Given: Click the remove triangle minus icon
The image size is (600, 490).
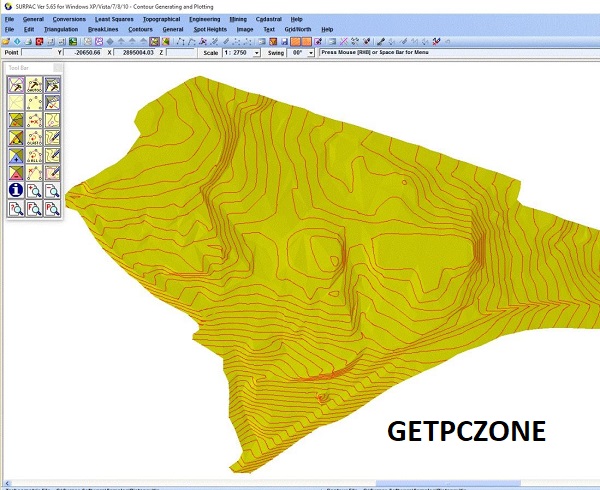Looking at the screenshot, I should 16,173.
